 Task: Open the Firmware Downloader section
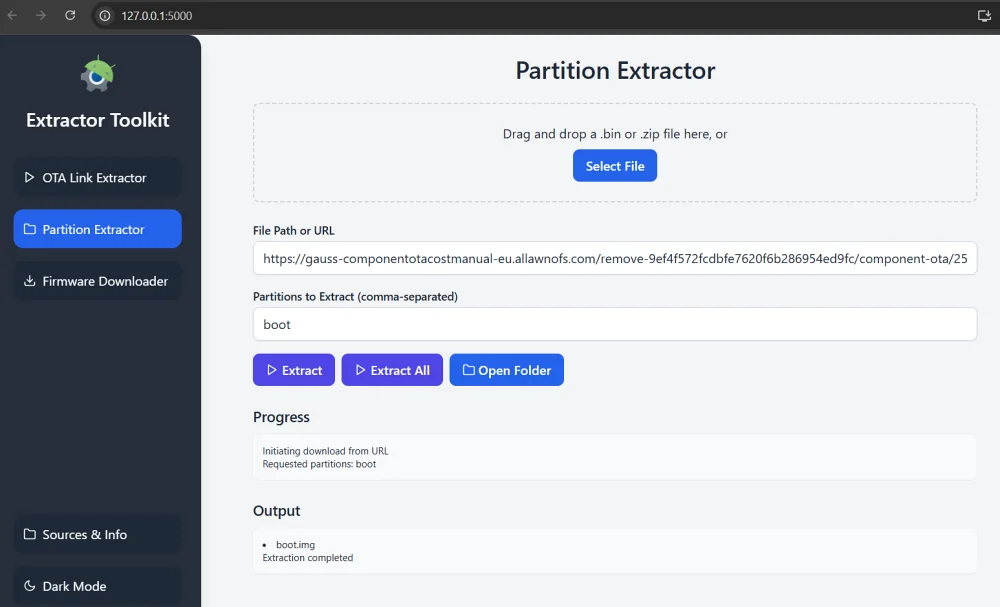tap(97, 281)
